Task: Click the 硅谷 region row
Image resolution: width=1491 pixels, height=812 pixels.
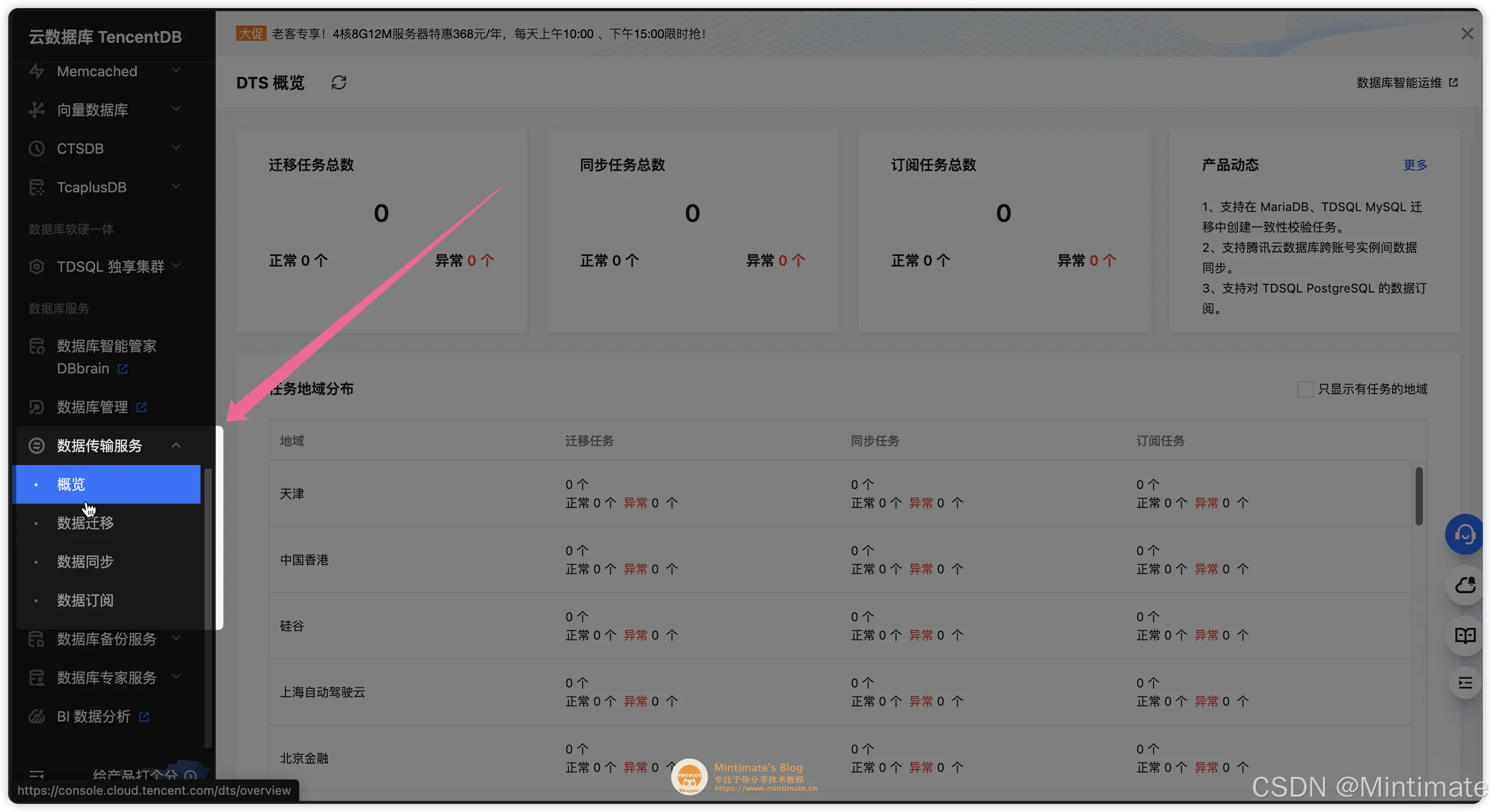Action: (841, 626)
